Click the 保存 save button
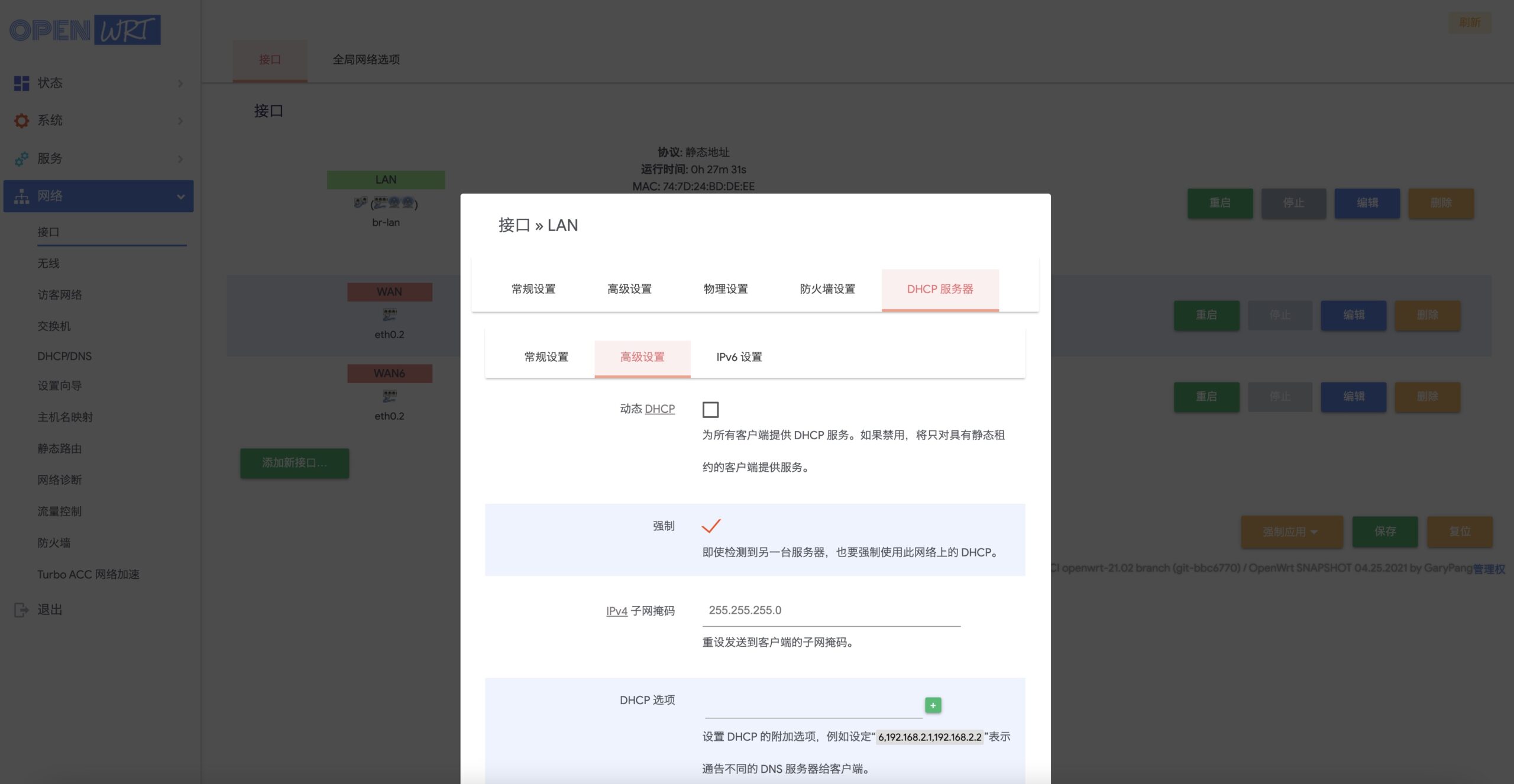 click(1386, 531)
